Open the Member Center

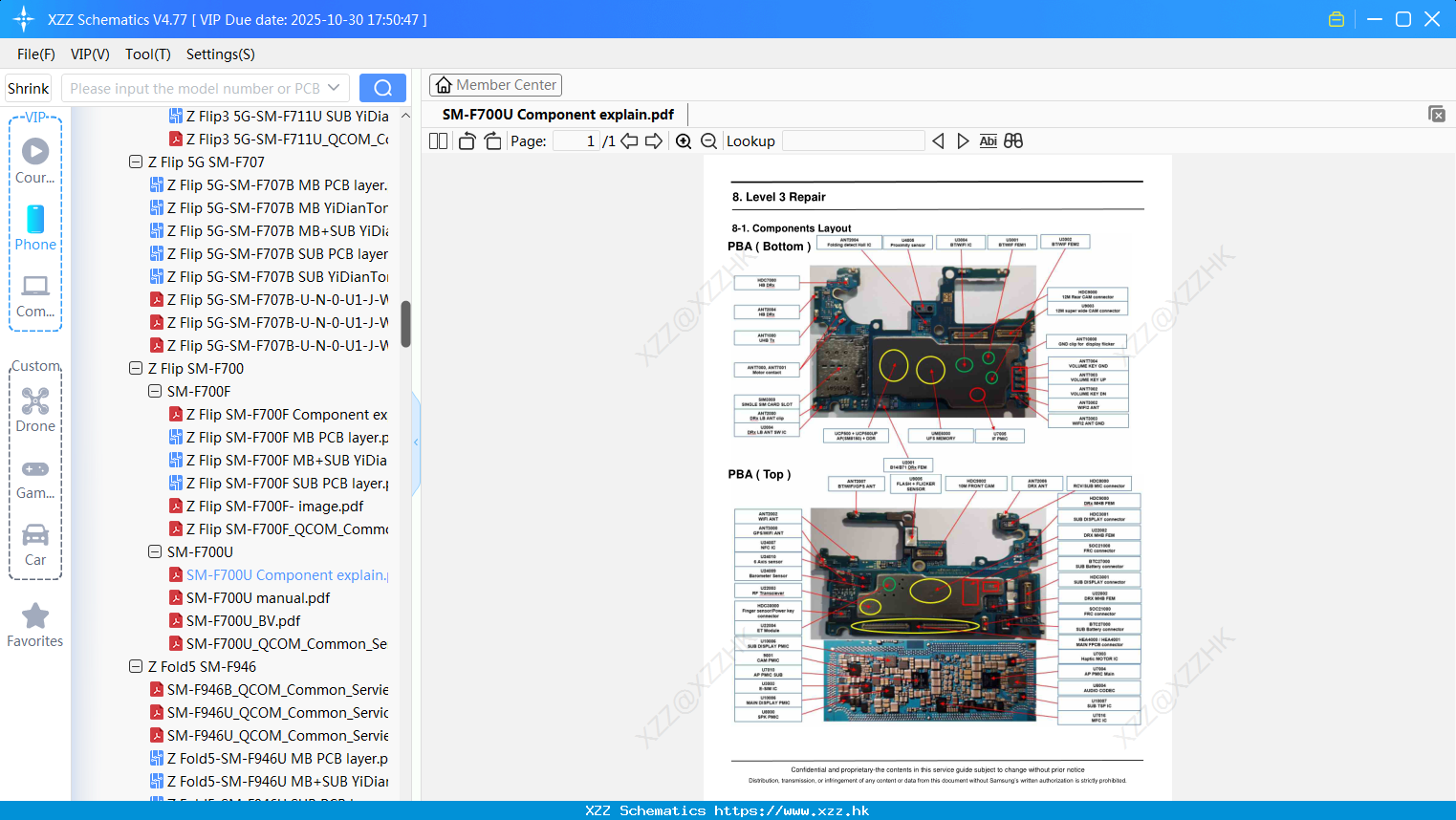pos(495,85)
